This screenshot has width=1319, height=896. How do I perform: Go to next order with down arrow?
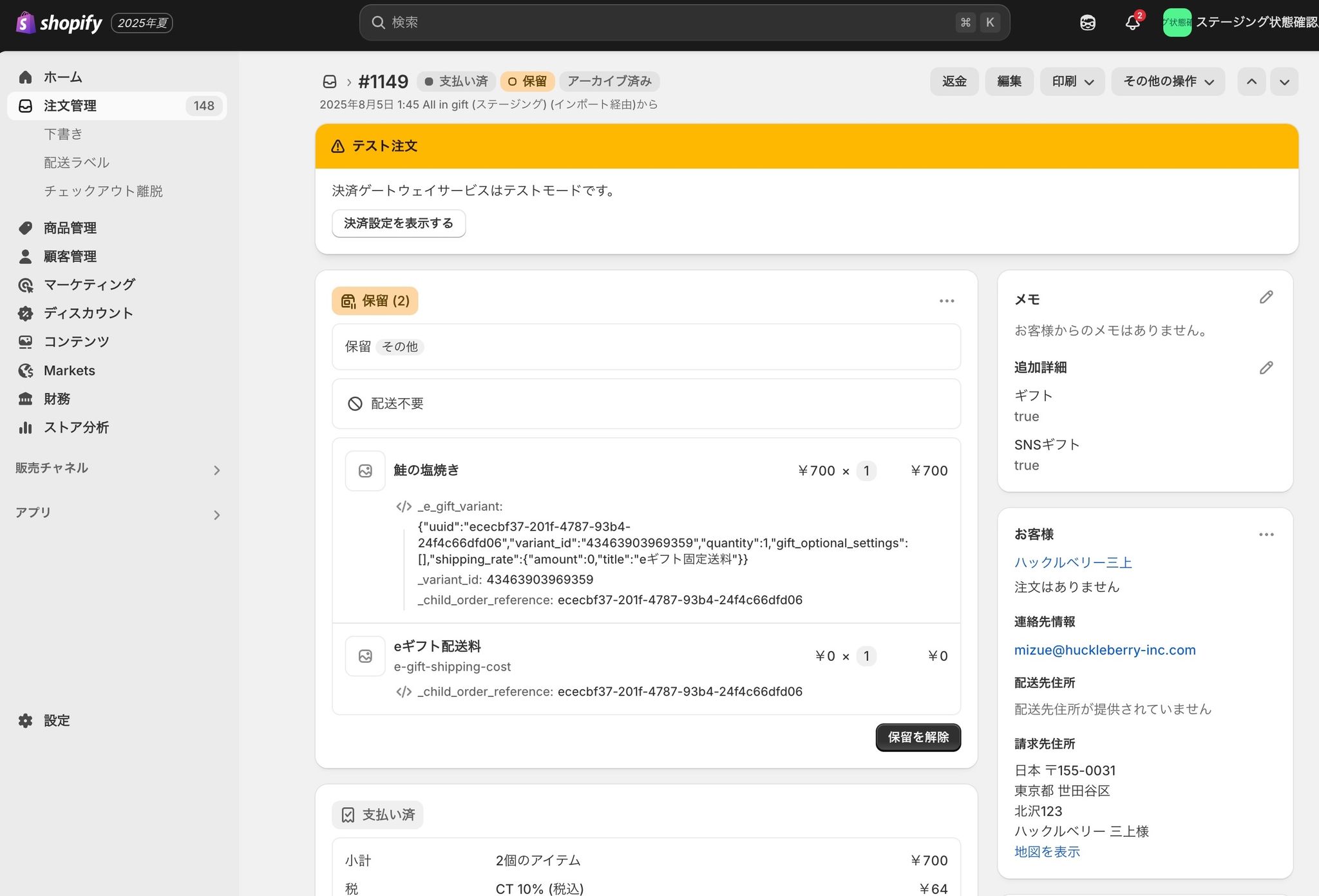pyautogui.click(x=1284, y=82)
